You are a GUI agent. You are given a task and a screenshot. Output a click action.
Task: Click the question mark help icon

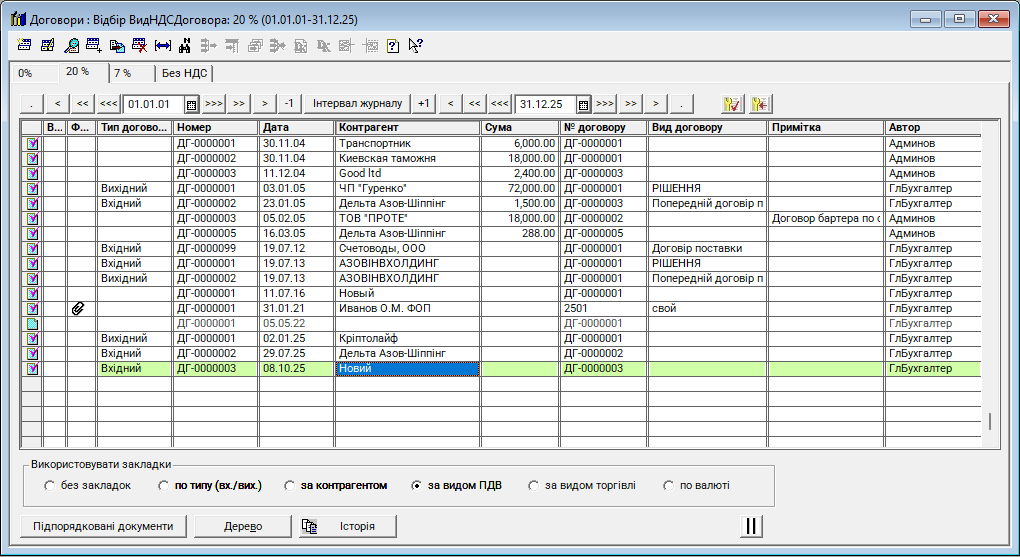point(393,45)
